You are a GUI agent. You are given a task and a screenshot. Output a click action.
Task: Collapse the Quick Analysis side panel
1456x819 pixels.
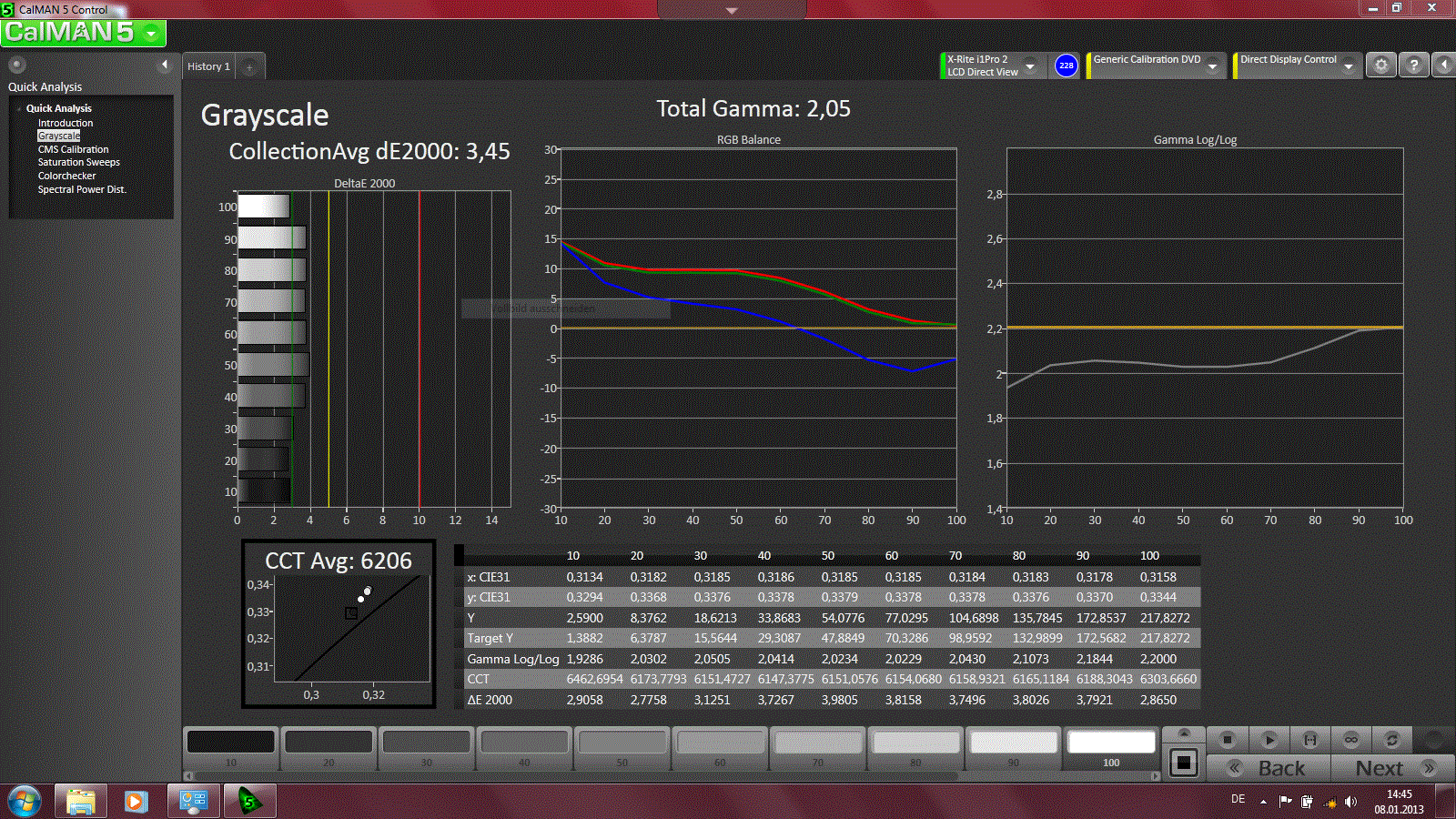point(165,65)
